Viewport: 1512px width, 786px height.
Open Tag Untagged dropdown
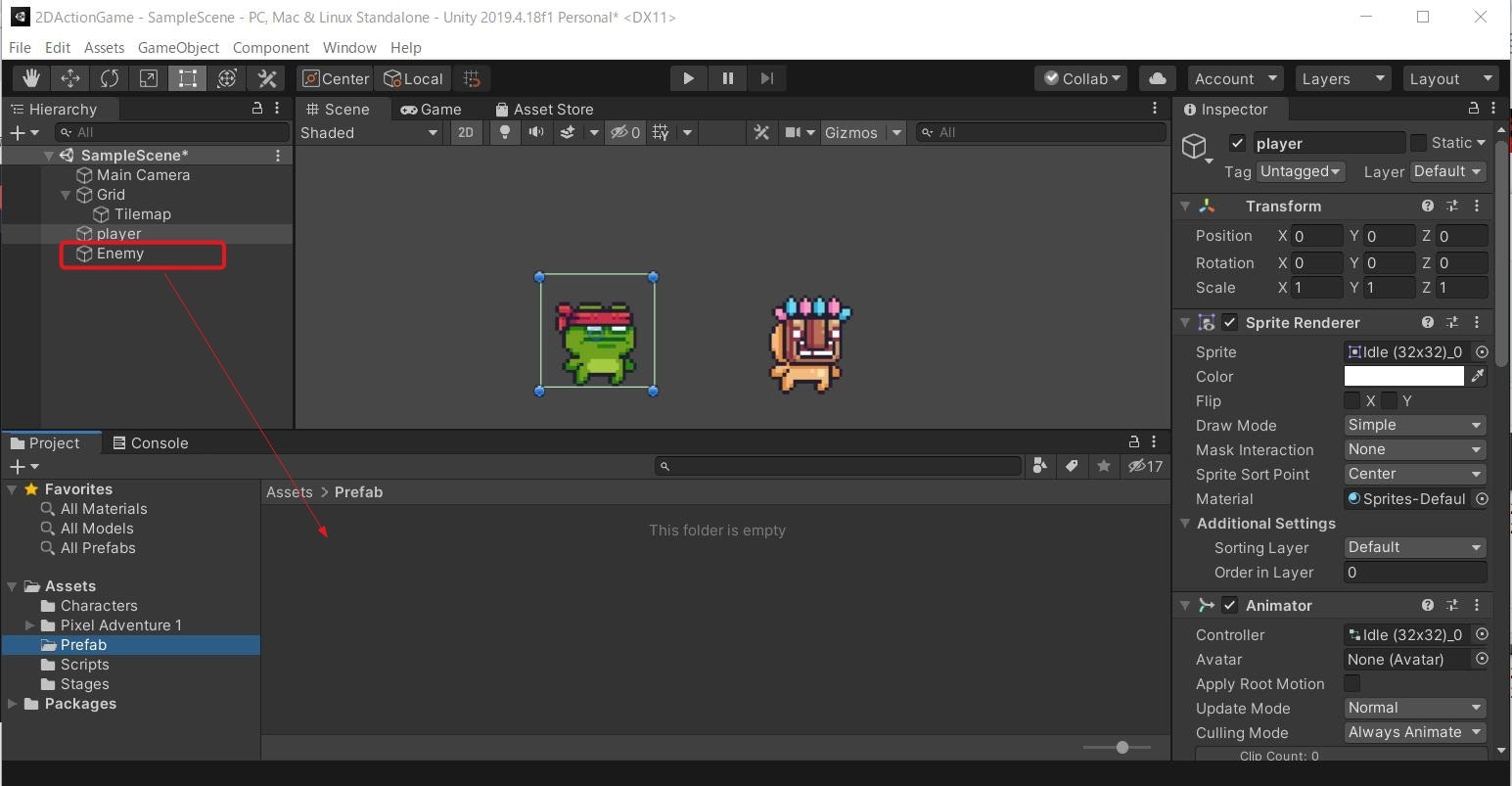coord(1301,171)
